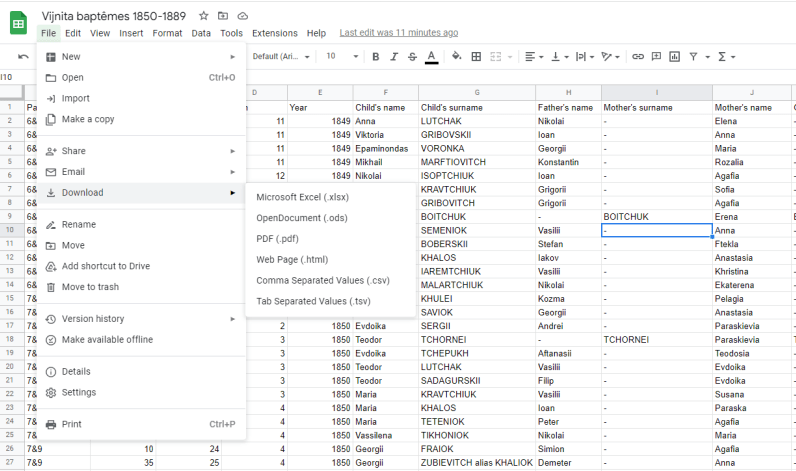This screenshot has height=471, width=796.
Task: Click the Undo arrow in the toolbar
Action: (x=23, y=56)
